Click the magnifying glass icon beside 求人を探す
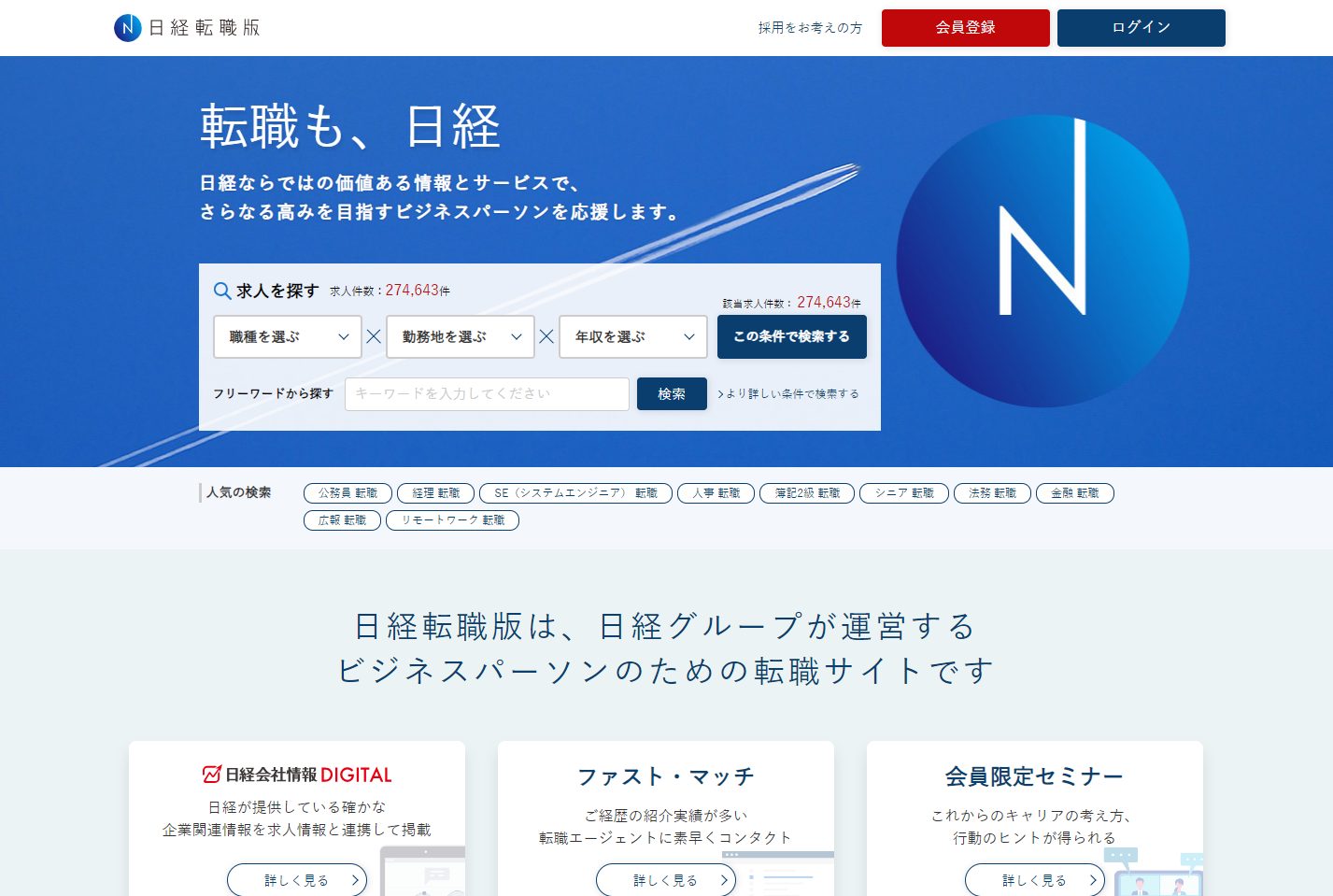Viewport: 1333px width, 896px height. click(x=222, y=292)
